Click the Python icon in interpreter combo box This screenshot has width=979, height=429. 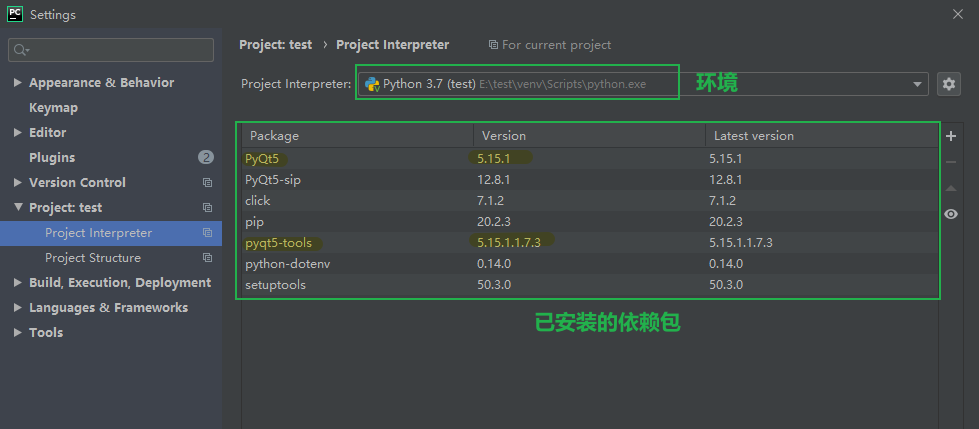click(x=373, y=84)
